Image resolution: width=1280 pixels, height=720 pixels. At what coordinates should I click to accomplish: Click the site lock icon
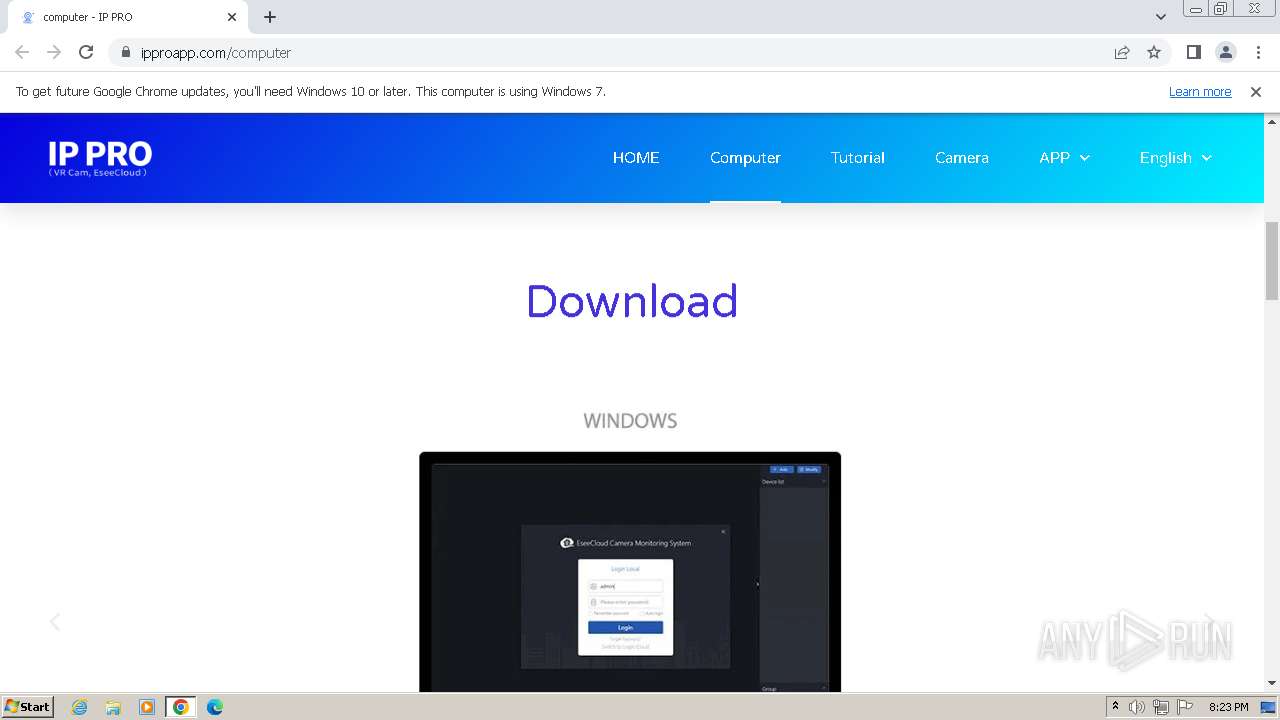pyautogui.click(x=126, y=52)
